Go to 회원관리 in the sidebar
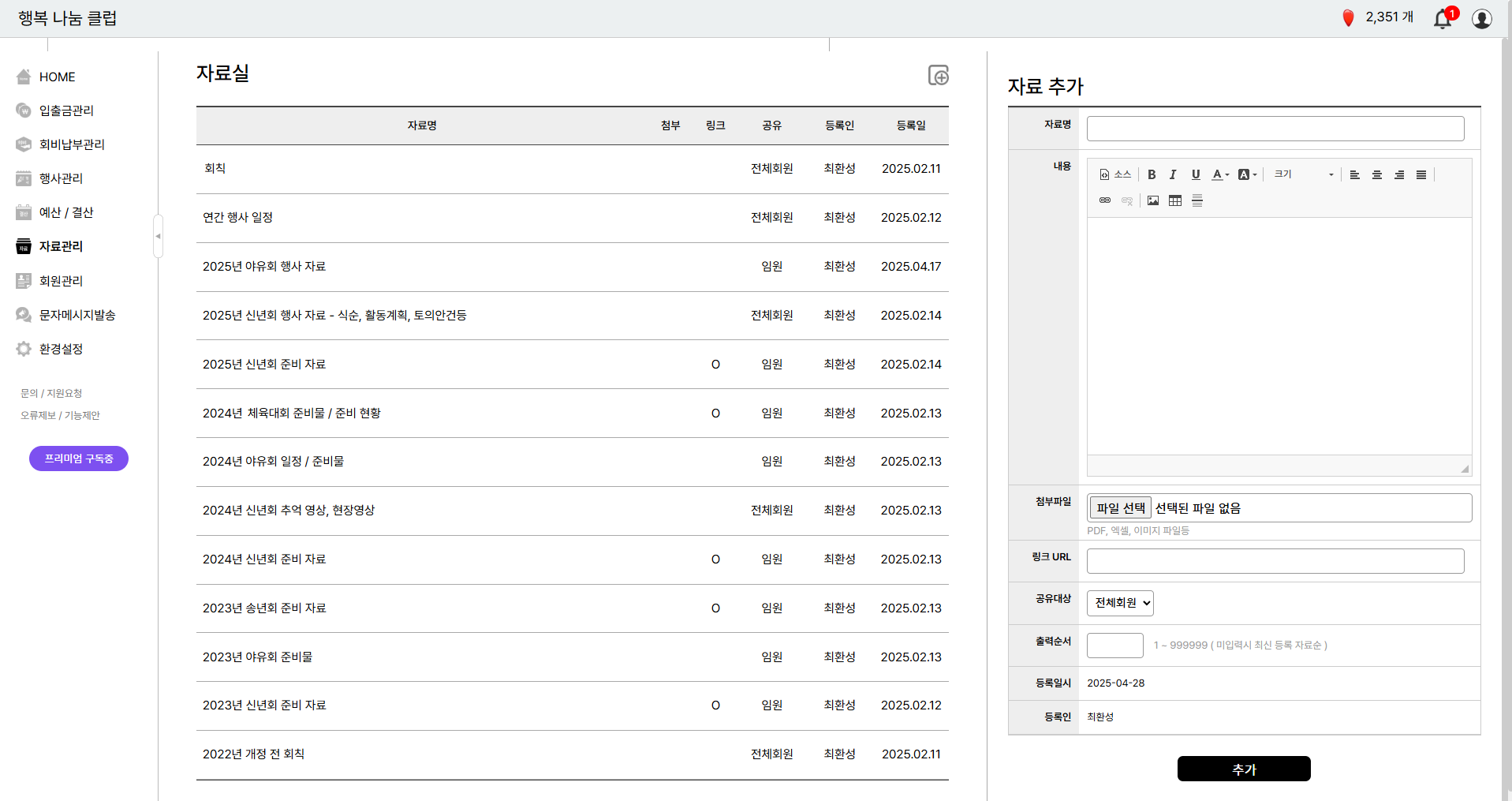Screen dimensions: 1512x801 pyautogui.click(x=61, y=281)
